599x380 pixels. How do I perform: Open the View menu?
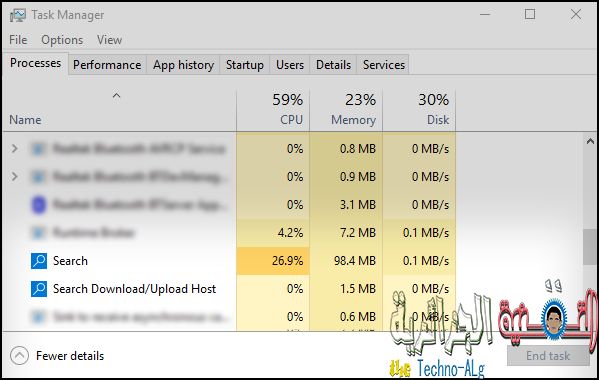coord(109,40)
